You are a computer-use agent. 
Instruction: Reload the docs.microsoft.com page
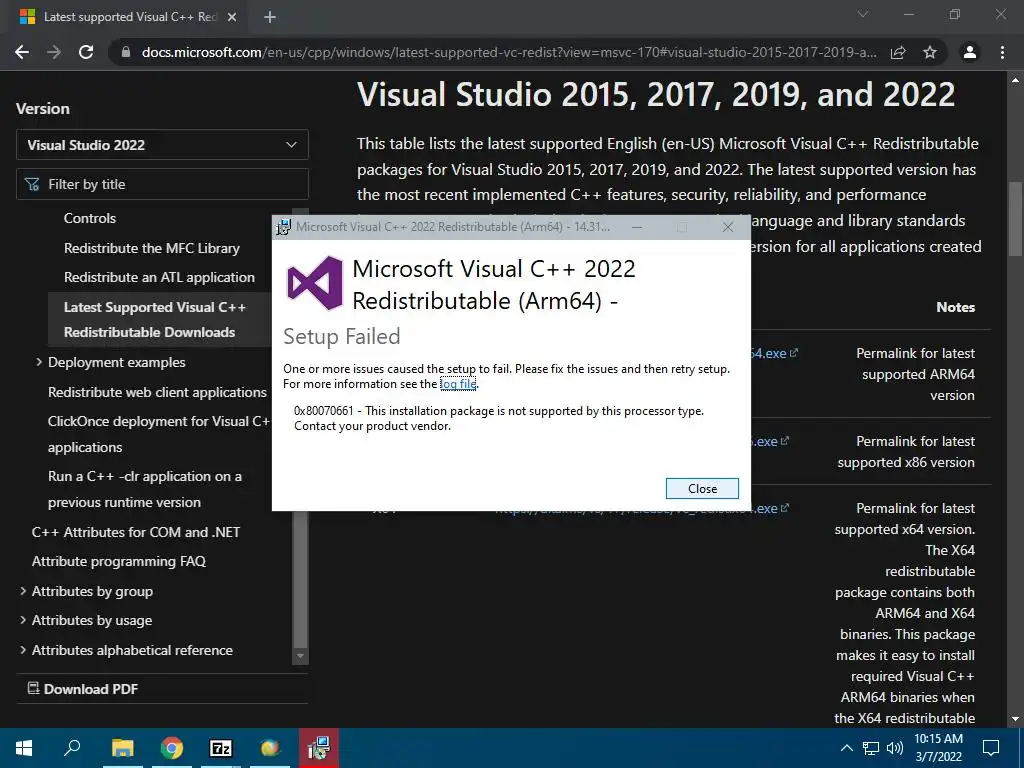(86, 52)
